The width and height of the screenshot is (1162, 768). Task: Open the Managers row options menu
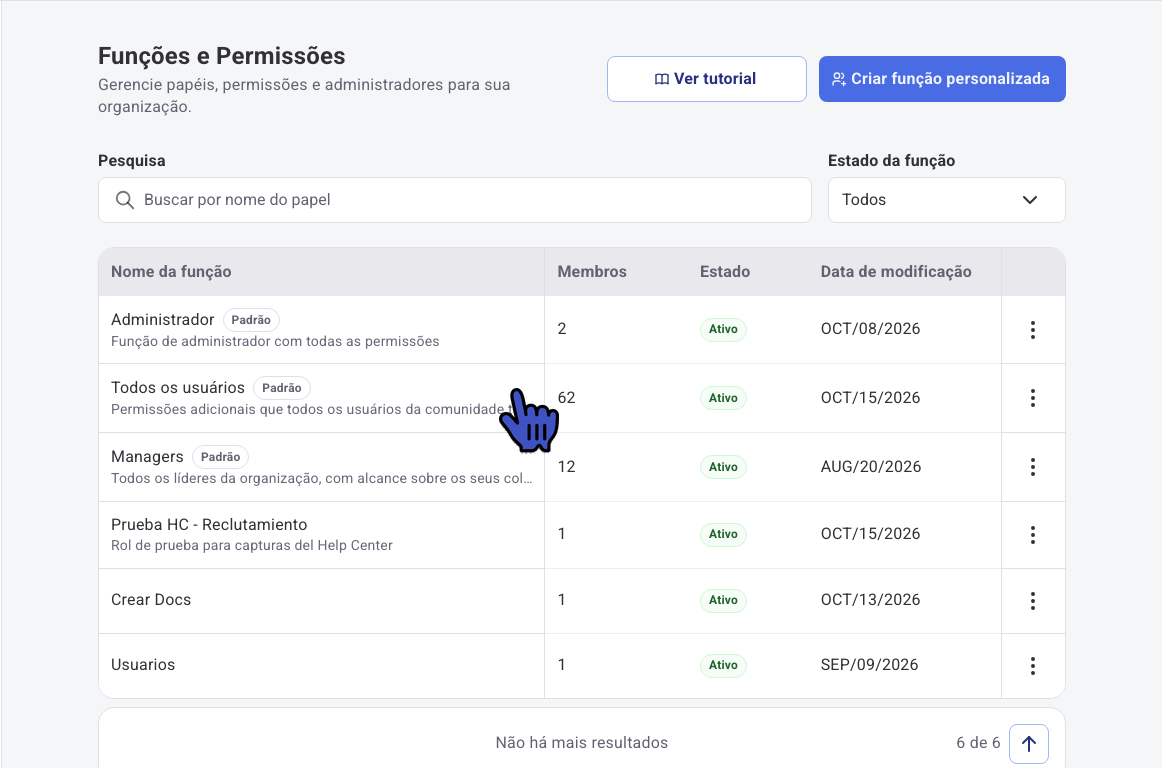click(x=1032, y=467)
